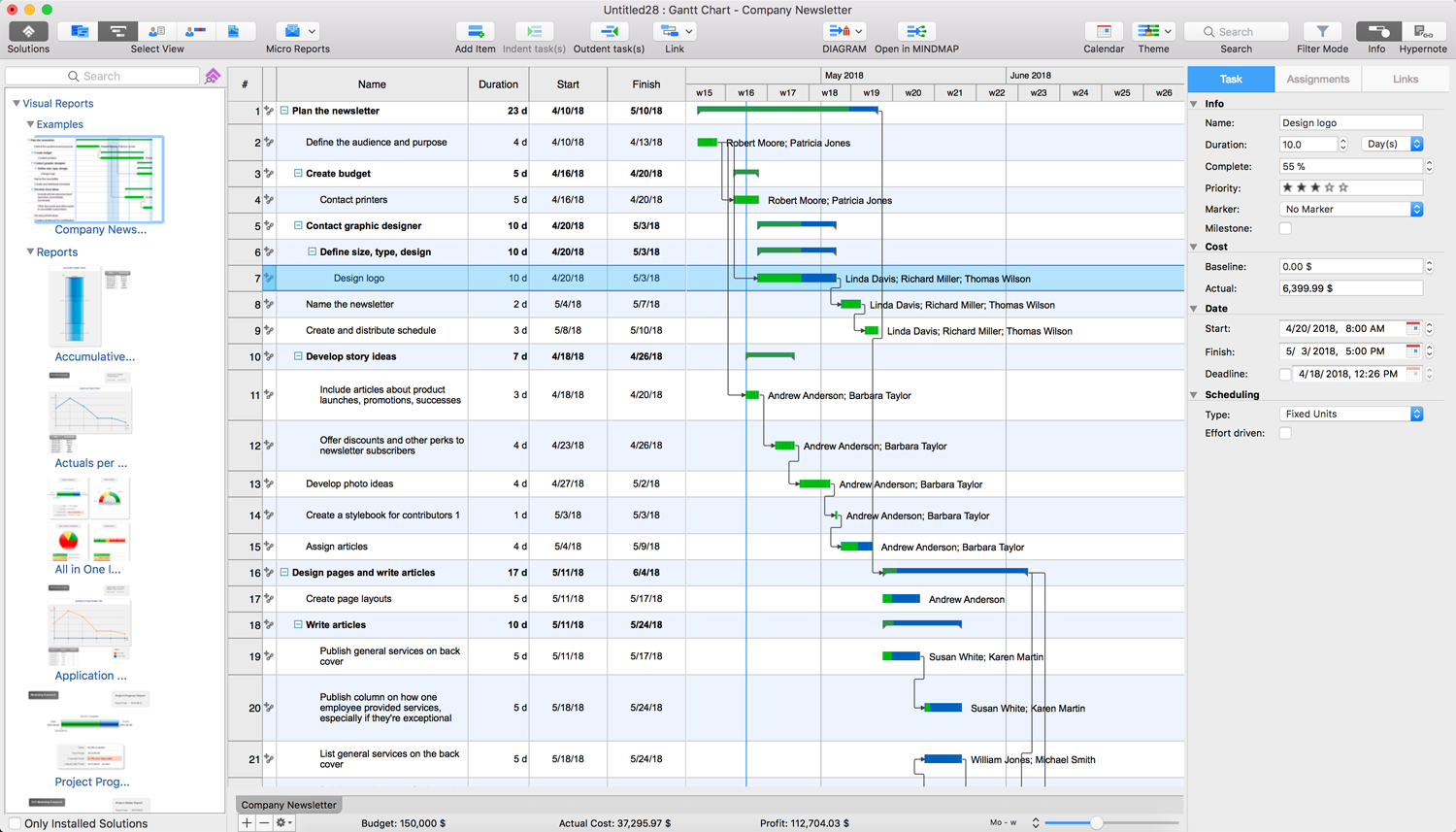Click the Name field containing Design logo
Image resolution: width=1456 pixels, height=832 pixels.
pos(1350,123)
